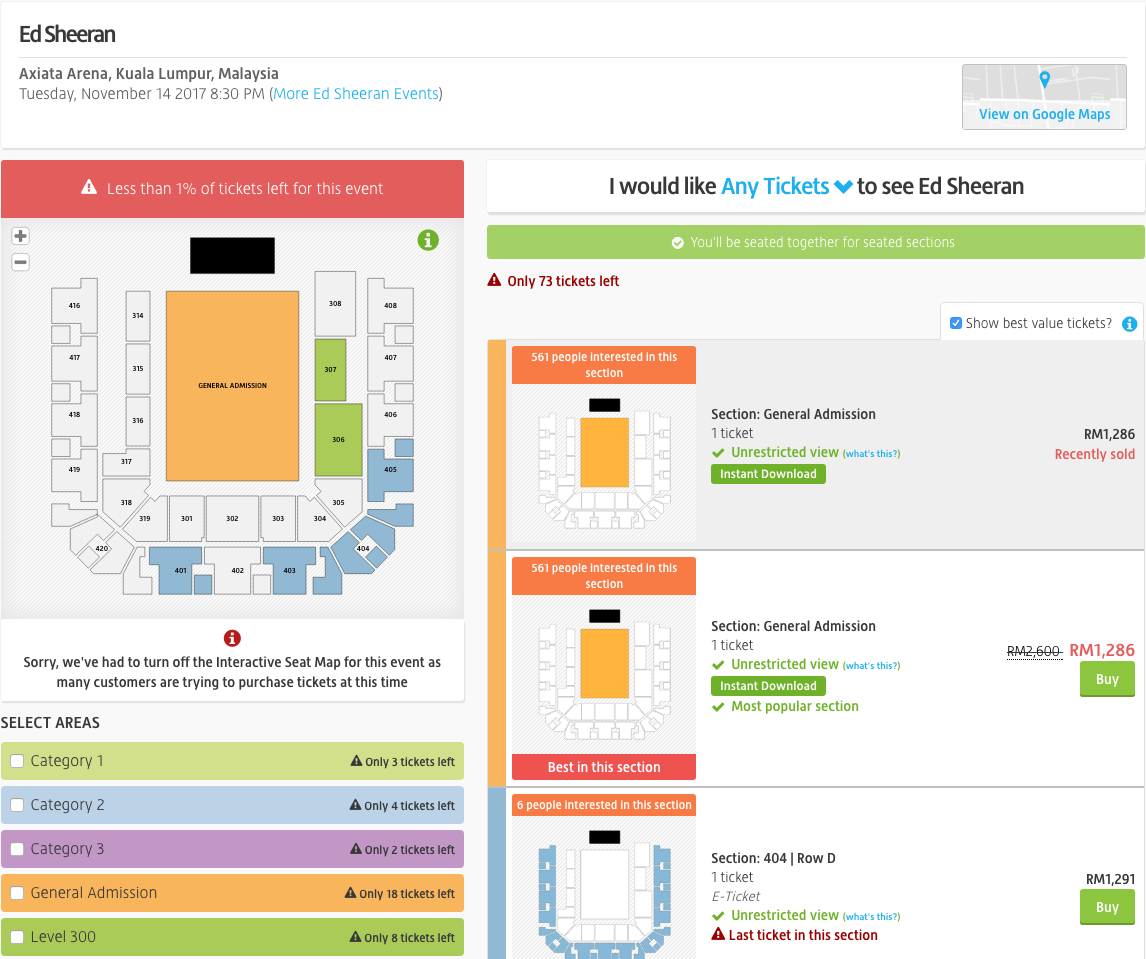
Task: Enable the General Admission area checkbox
Action: tap(17, 893)
